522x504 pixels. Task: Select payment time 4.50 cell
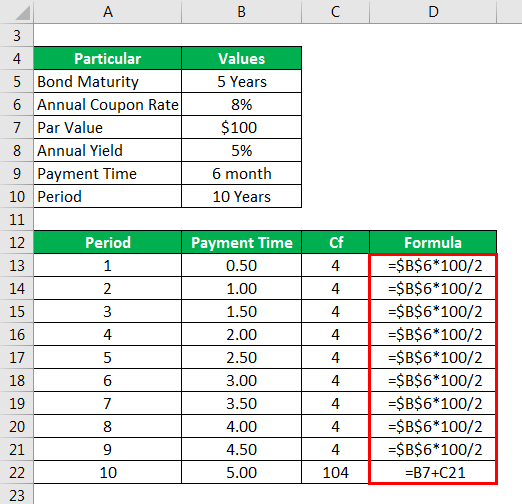click(241, 449)
